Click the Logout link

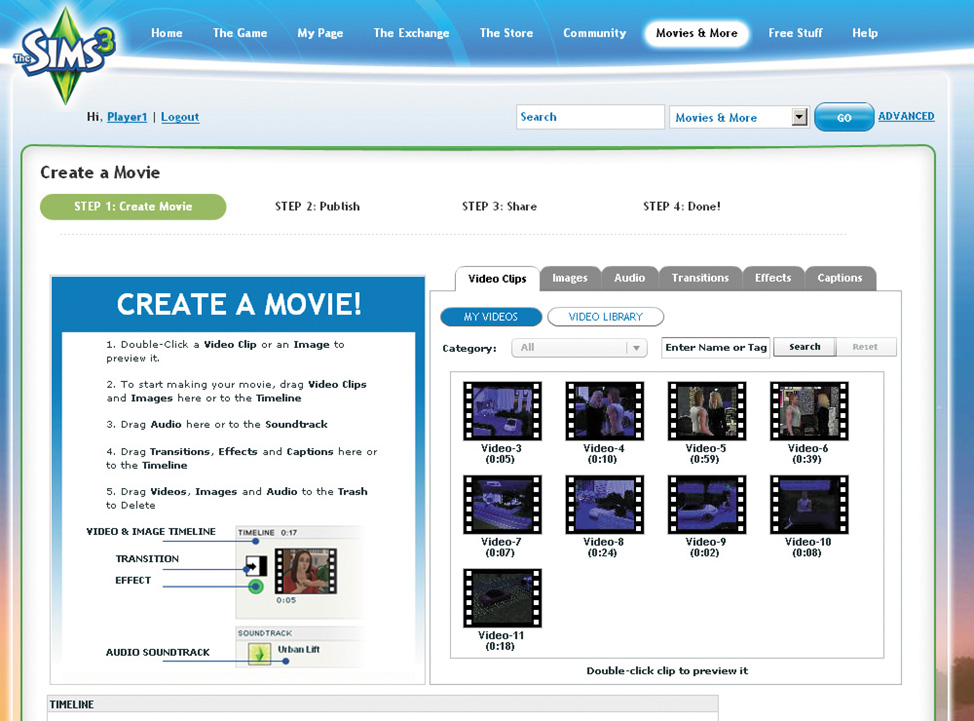[180, 117]
